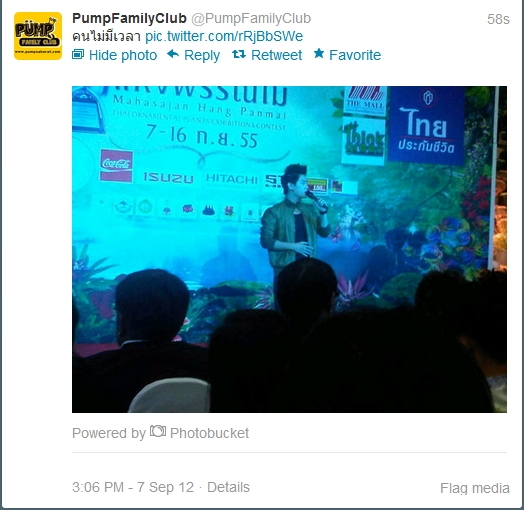Open the PumpFamilyClub display name profile
This screenshot has width=524, height=510.
(129, 18)
